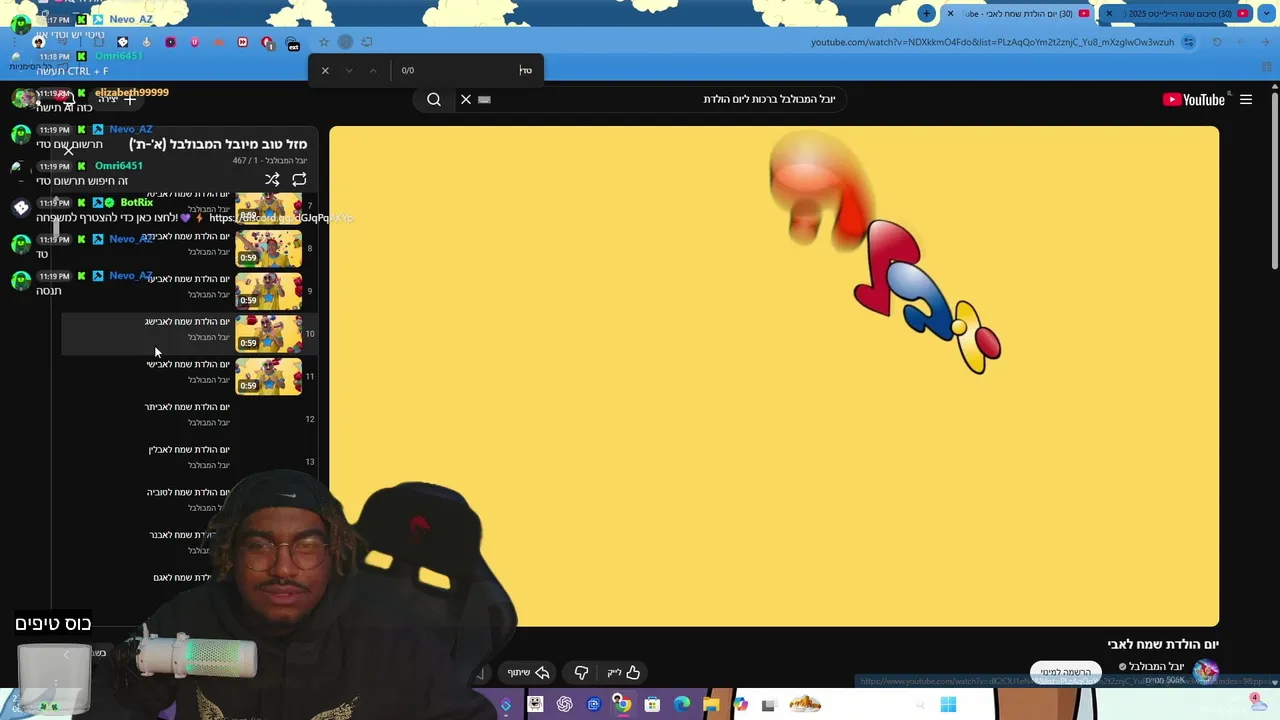Bookmark this page with the star
This screenshot has height=720, width=1280.
point(324,42)
